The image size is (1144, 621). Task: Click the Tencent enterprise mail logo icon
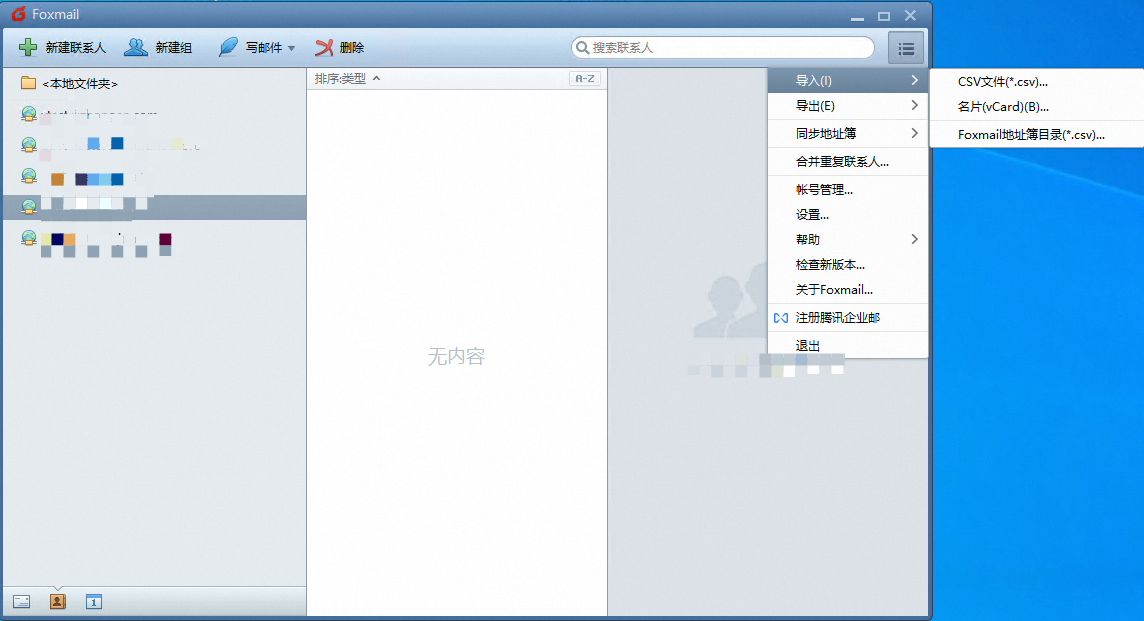click(x=781, y=317)
